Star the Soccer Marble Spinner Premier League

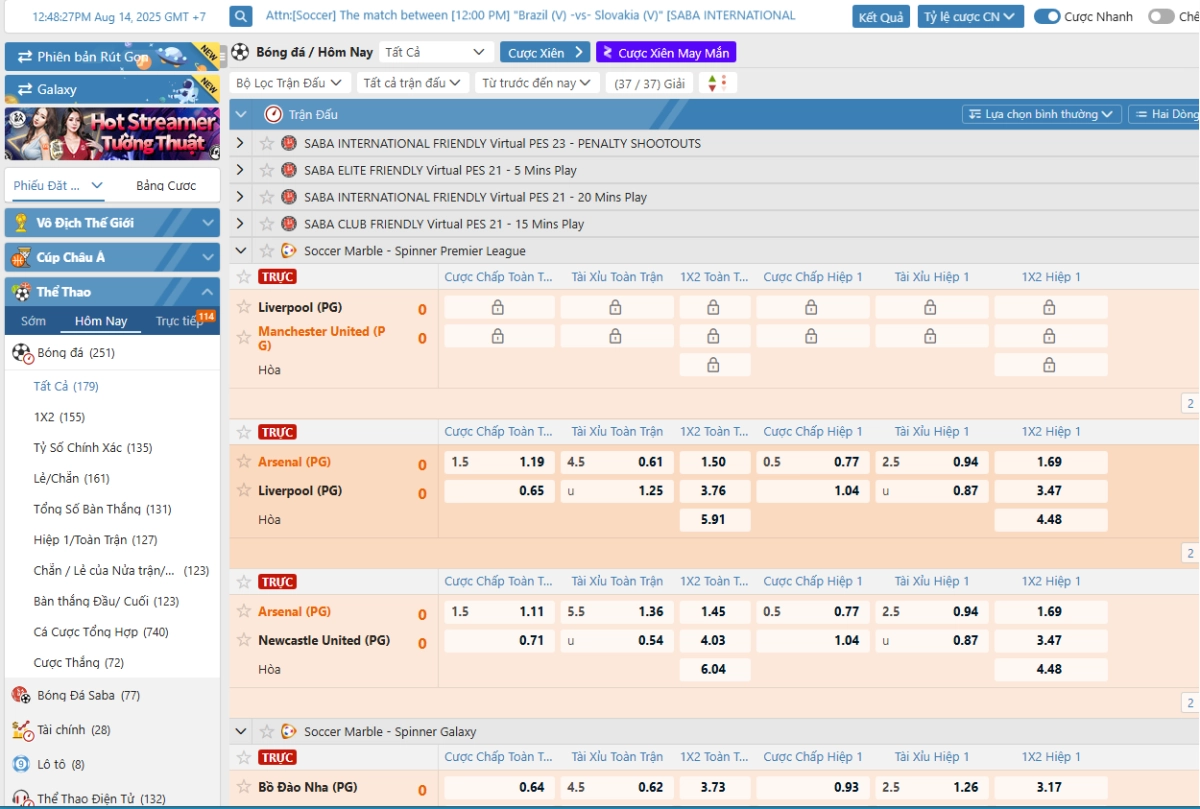[x=267, y=251]
